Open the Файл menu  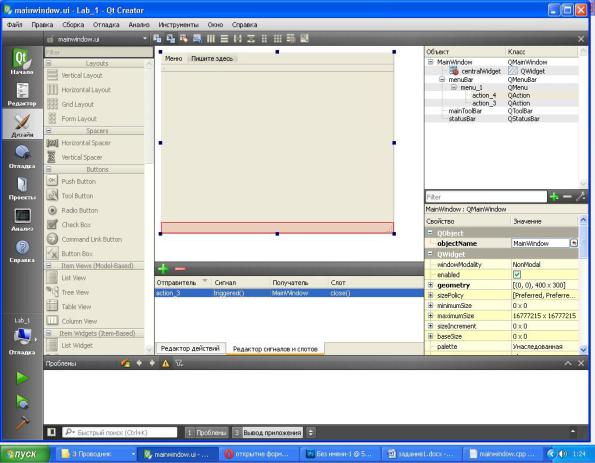point(14,25)
